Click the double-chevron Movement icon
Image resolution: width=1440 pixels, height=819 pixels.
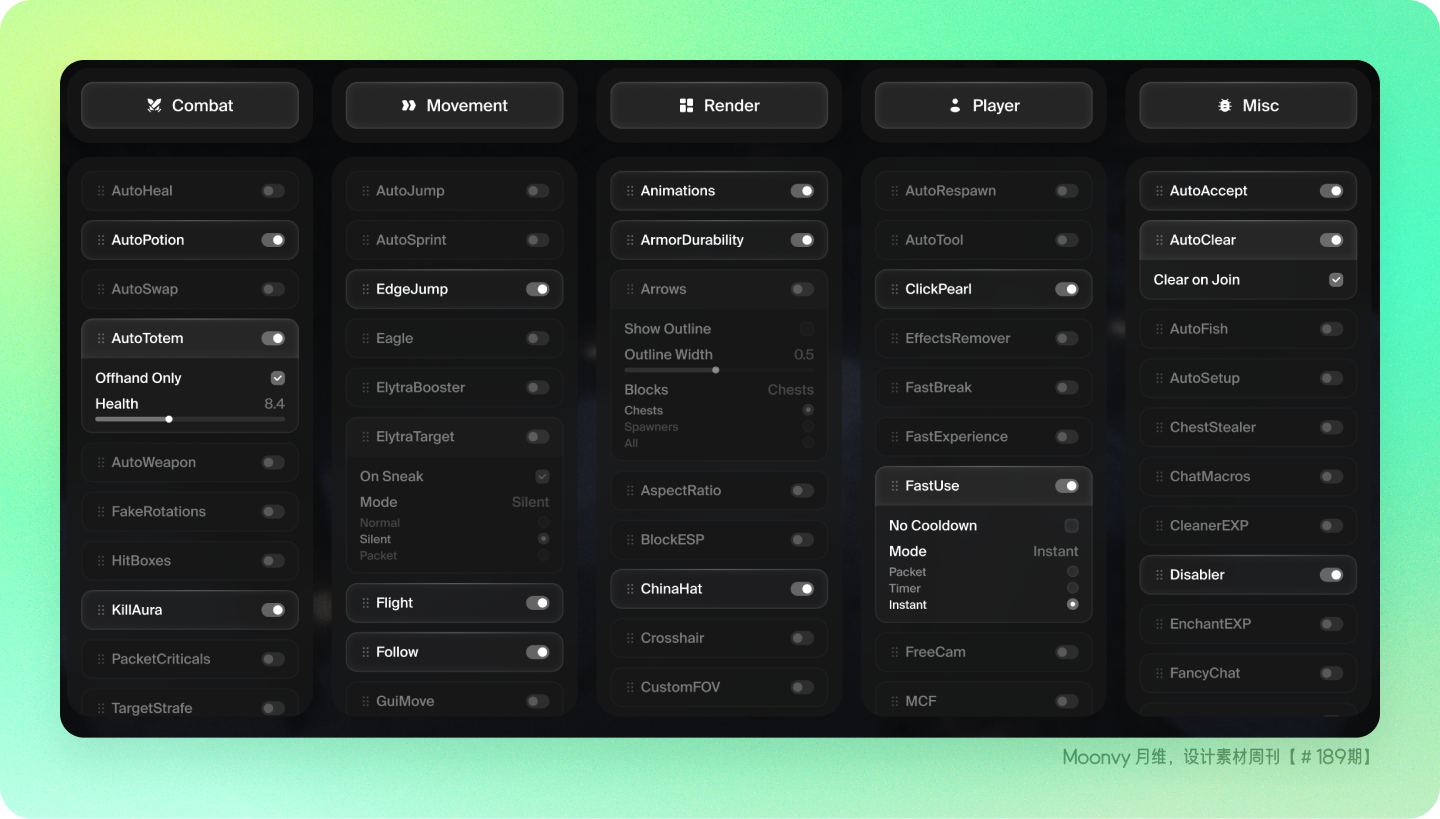tap(408, 105)
